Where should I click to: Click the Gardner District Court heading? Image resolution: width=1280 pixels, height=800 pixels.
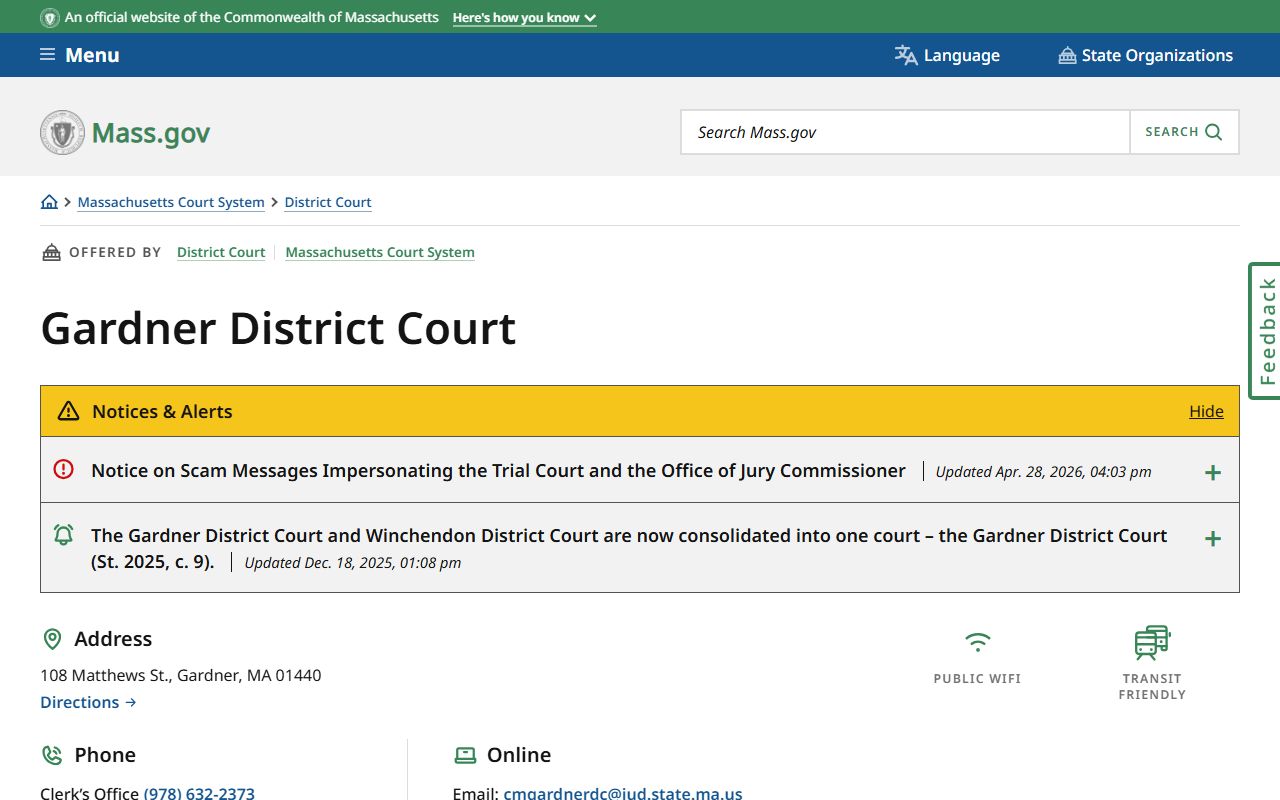pyautogui.click(x=278, y=328)
